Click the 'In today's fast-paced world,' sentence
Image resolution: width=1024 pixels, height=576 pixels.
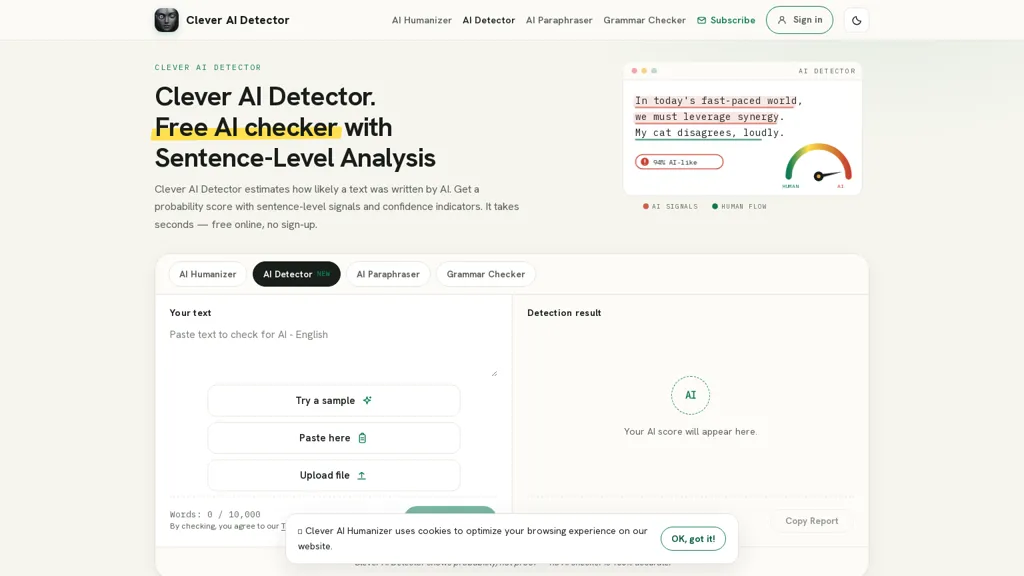pyautogui.click(x=718, y=101)
